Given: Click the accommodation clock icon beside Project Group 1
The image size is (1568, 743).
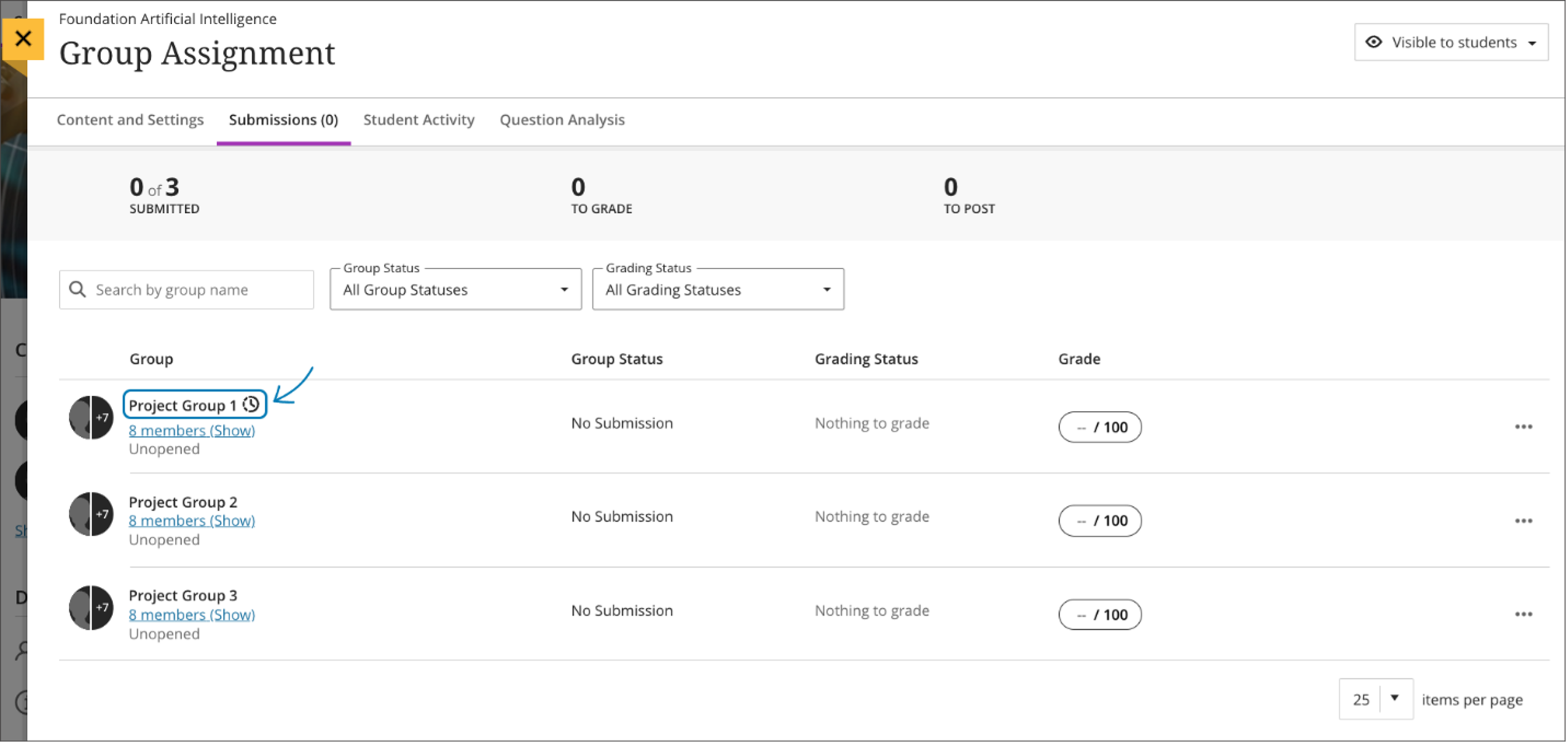Looking at the screenshot, I should (x=251, y=405).
